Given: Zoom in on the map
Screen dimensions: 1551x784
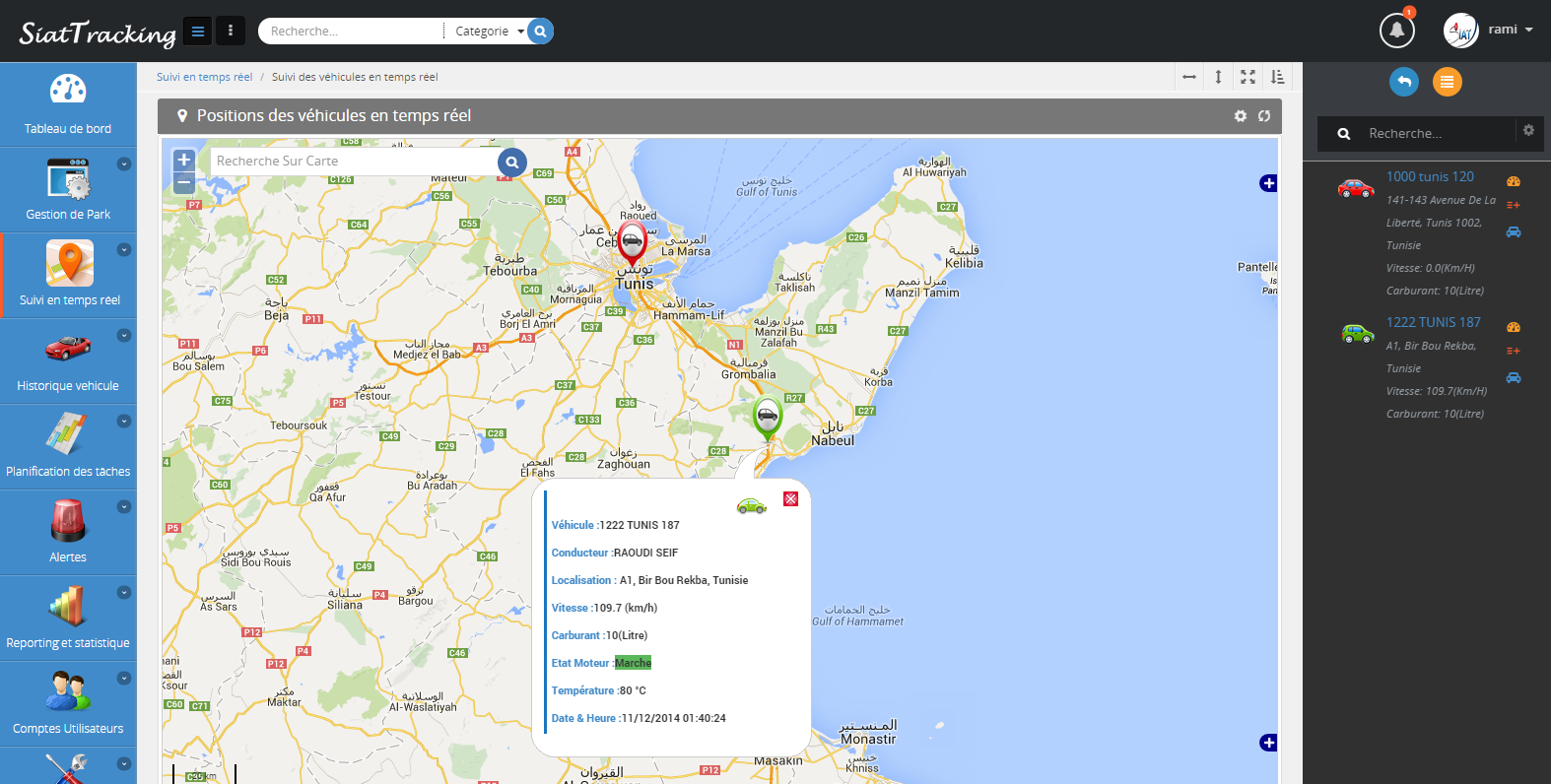Looking at the screenshot, I should (183, 160).
